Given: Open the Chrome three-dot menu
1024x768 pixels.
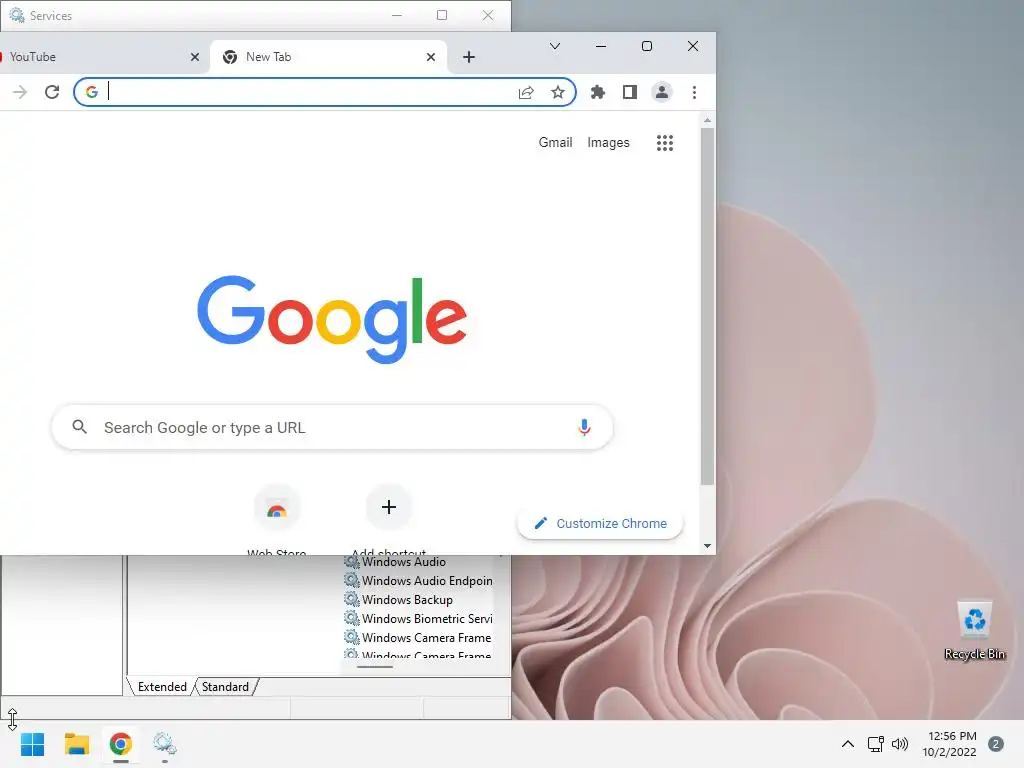Looking at the screenshot, I should pos(694,92).
